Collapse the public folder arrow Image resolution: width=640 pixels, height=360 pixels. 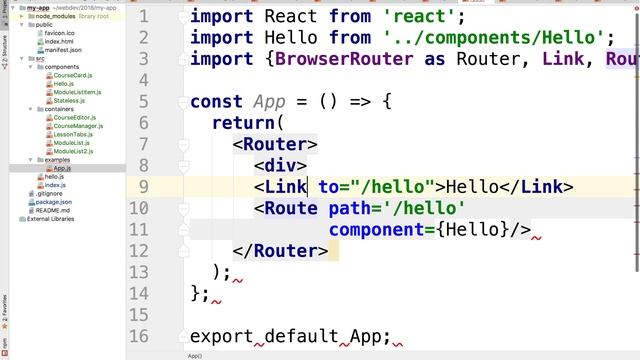pos(22,25)
